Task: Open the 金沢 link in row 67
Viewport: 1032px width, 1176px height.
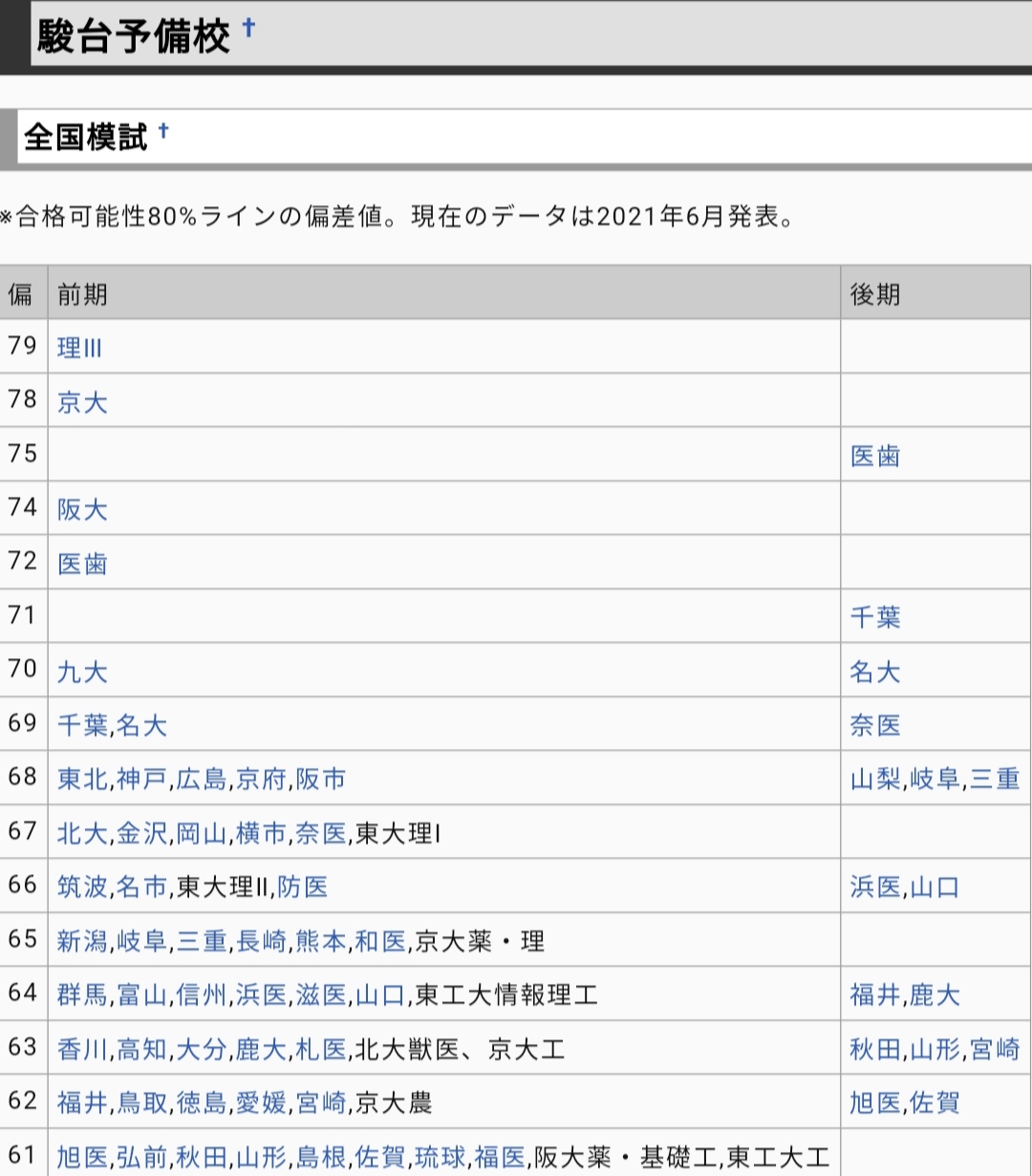Action: pyautogui.click(x=141, y=833)
